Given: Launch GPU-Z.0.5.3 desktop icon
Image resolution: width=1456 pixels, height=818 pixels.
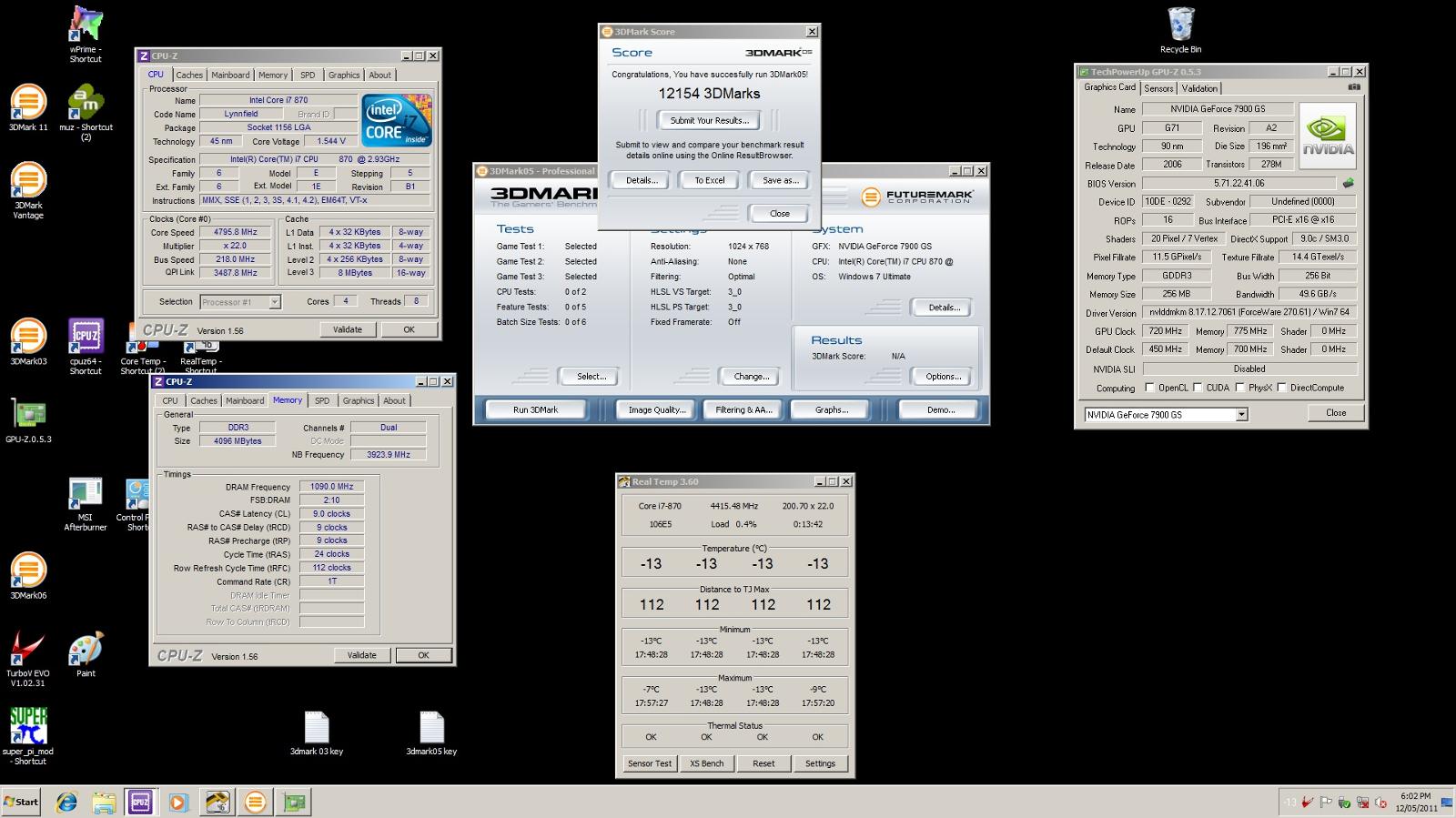Looking at the screenshot, I should click(x=28, y=421).
